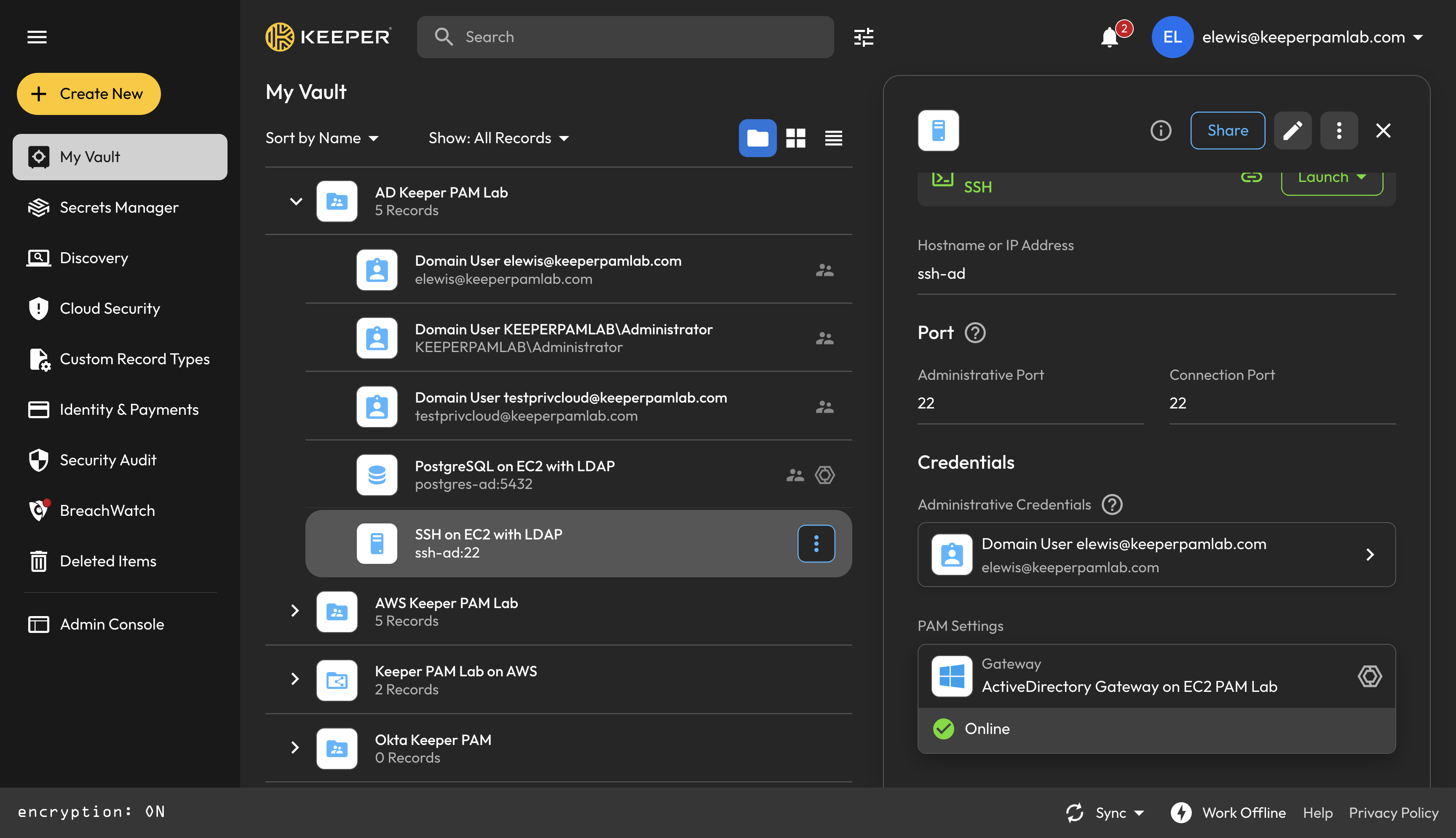Copy the SSH connection link icon

(1251, 177)
